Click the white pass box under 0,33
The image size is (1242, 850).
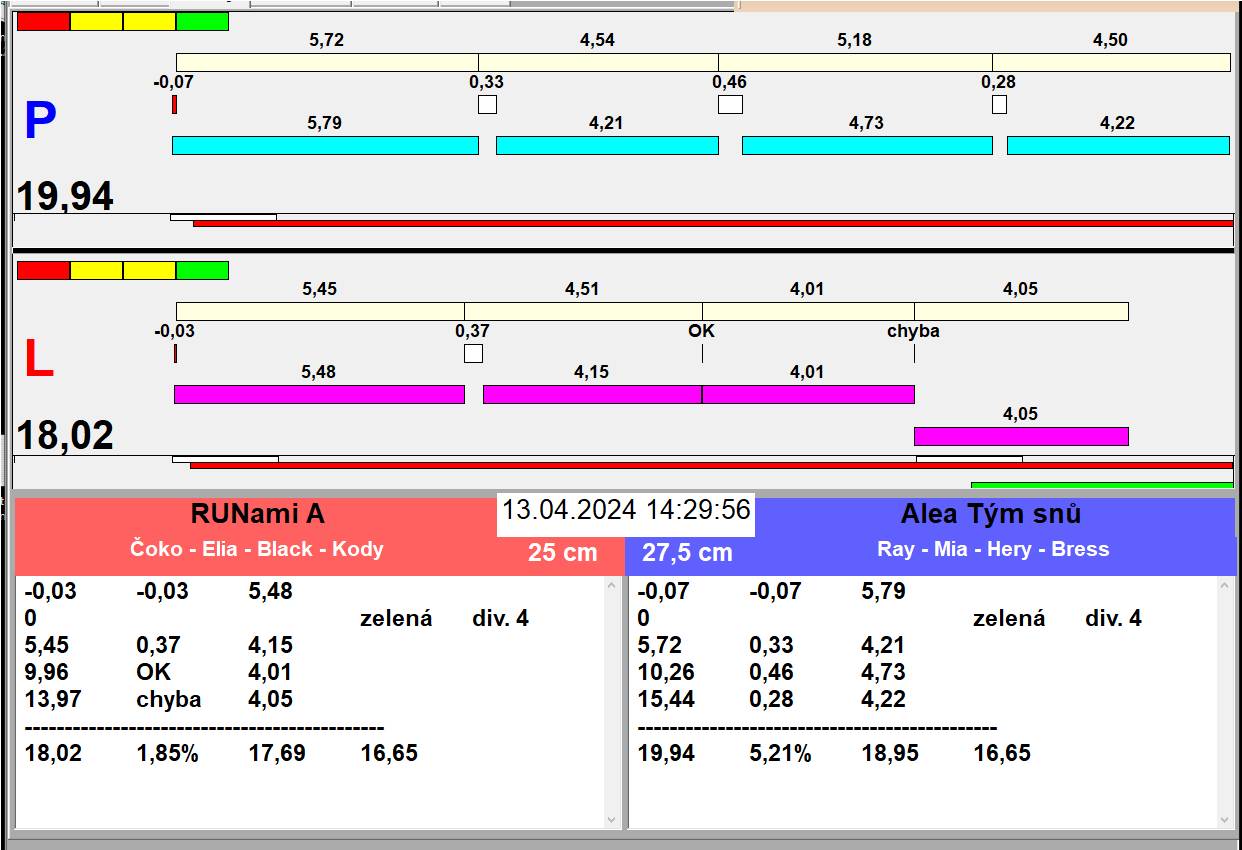487,104
